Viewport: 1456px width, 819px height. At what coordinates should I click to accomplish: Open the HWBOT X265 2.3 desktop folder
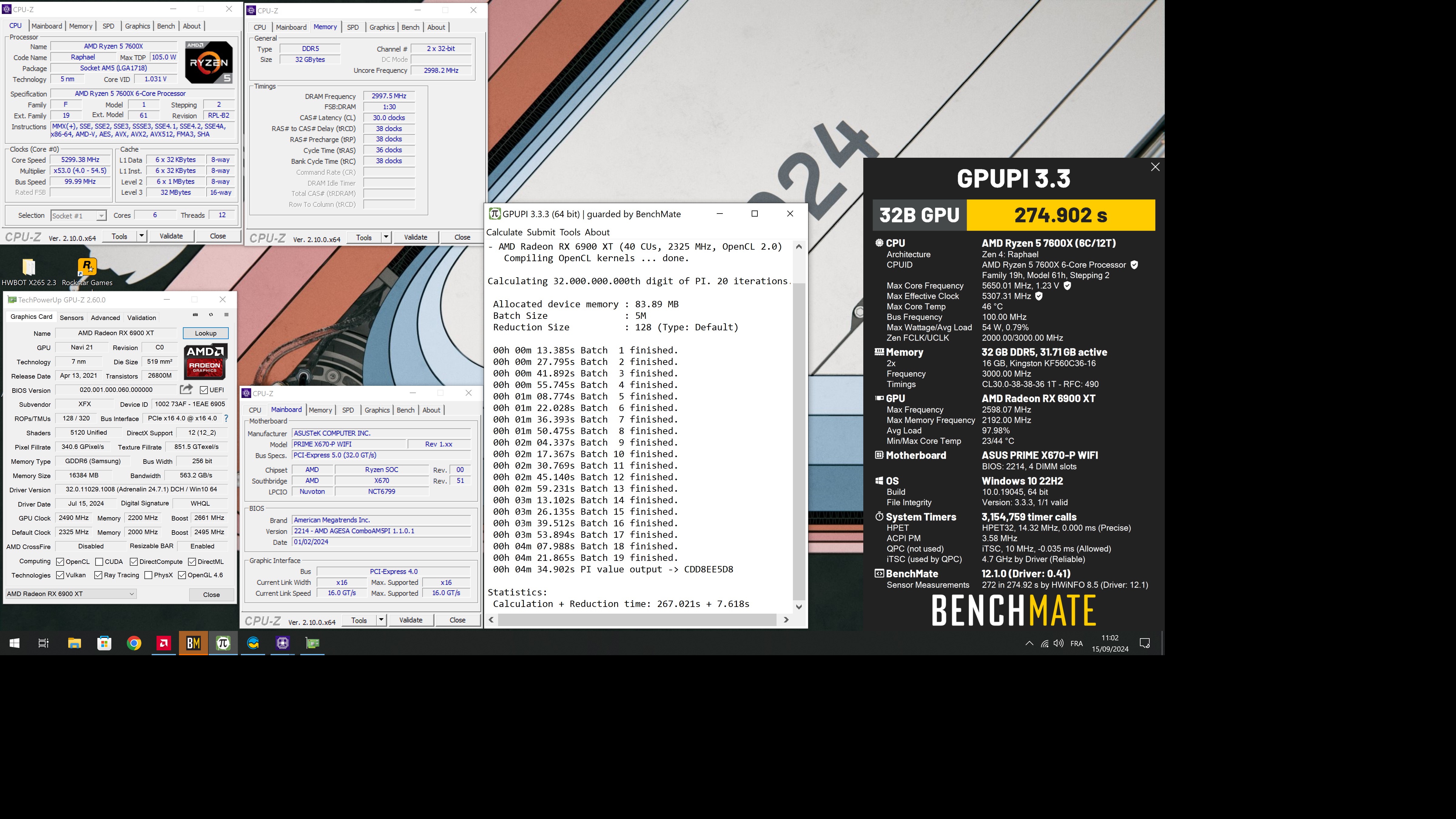click(x=29, y=272)
